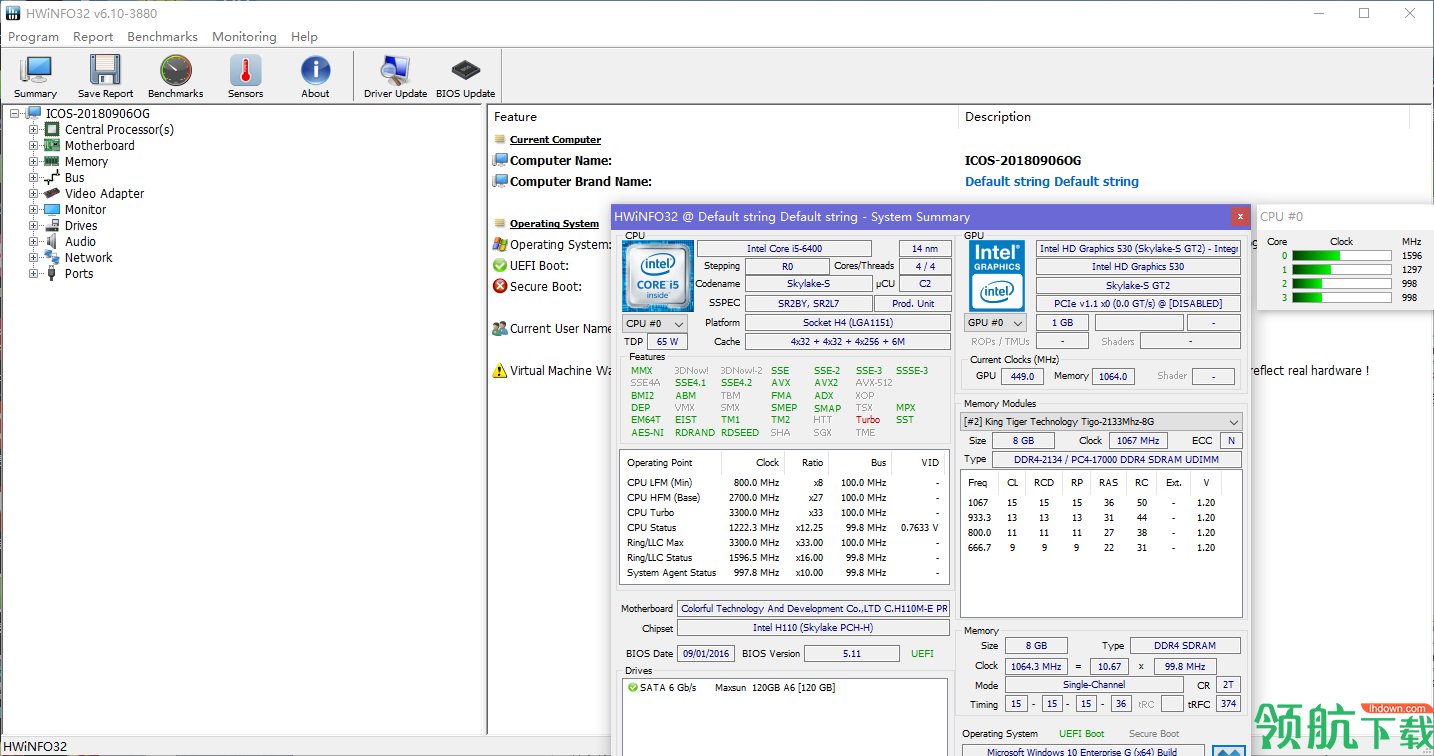This screenshot has height=756, width=1434.
Task: Open the GPU #0 selector dropdown
Action: pos(996,323)
